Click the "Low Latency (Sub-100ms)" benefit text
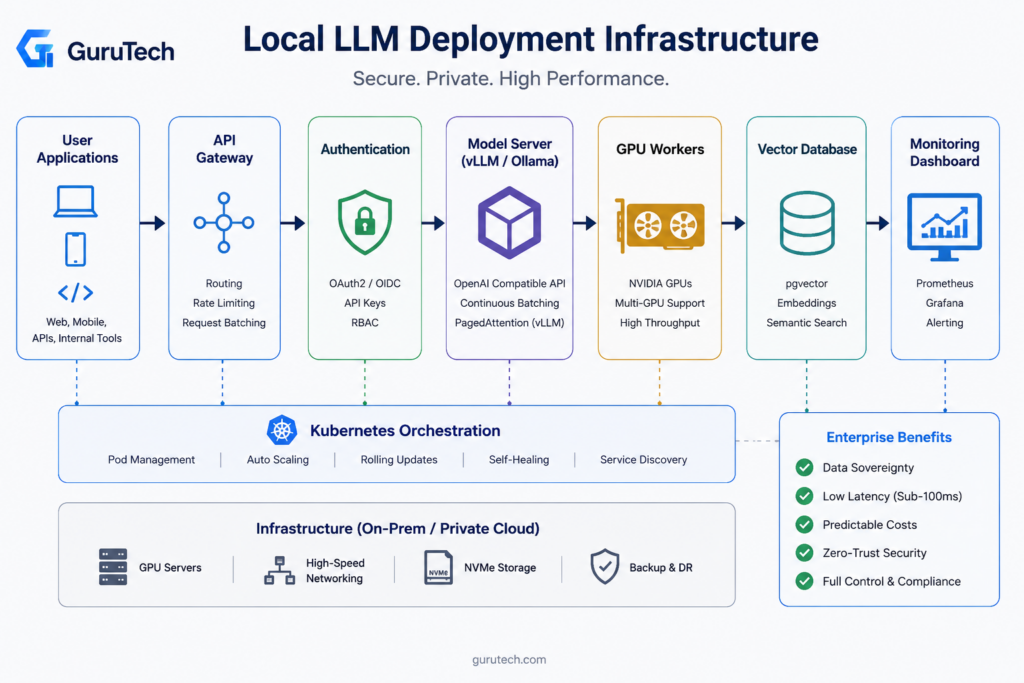 tap(892, 496)
